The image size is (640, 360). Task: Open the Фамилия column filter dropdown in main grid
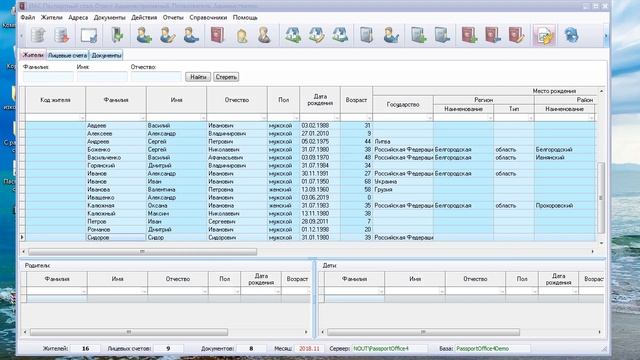coord(142,118)
